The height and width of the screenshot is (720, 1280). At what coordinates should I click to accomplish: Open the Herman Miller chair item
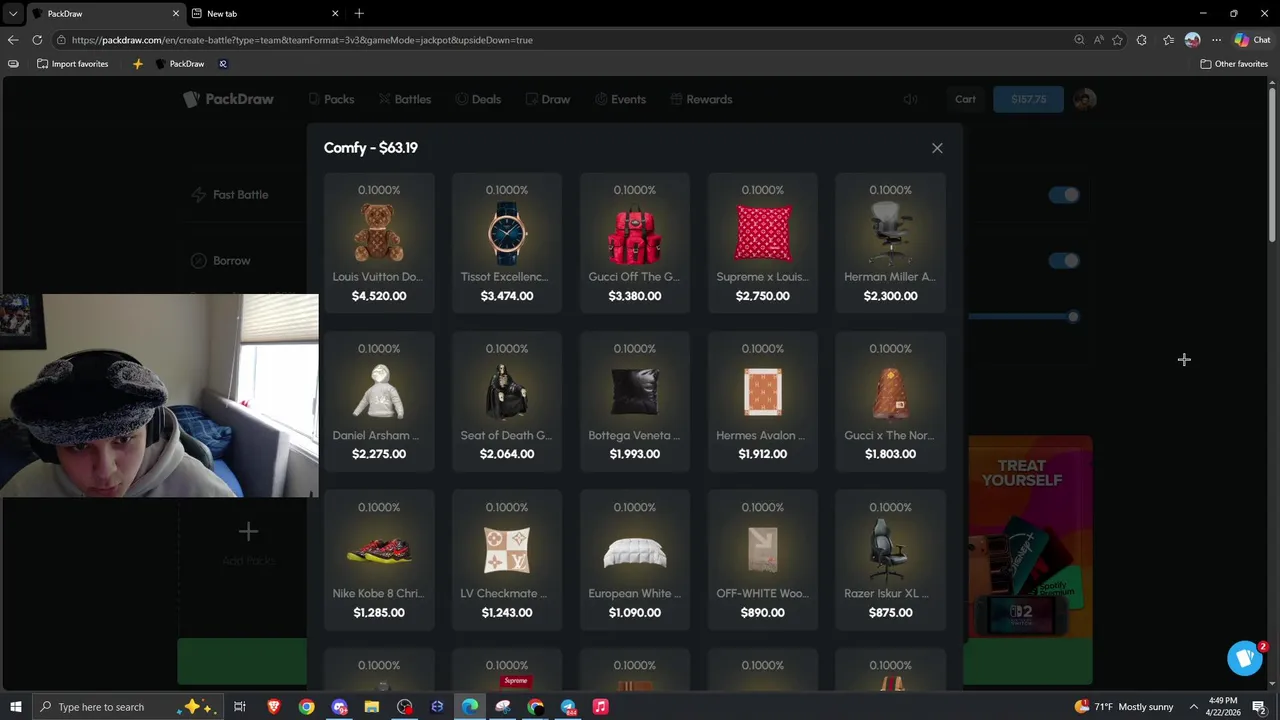[890, 243]
